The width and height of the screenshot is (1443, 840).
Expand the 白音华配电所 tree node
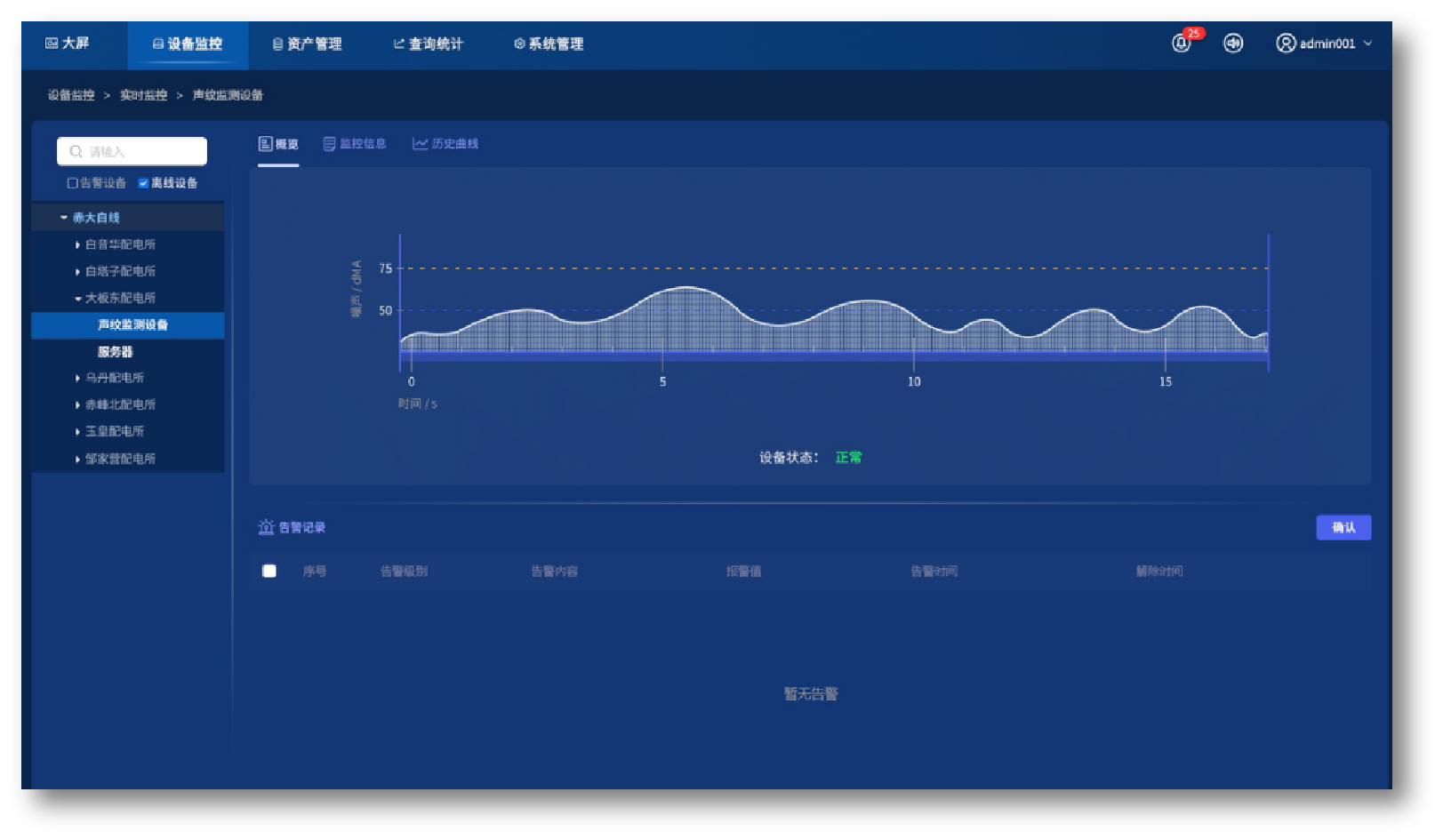(77, 244)
